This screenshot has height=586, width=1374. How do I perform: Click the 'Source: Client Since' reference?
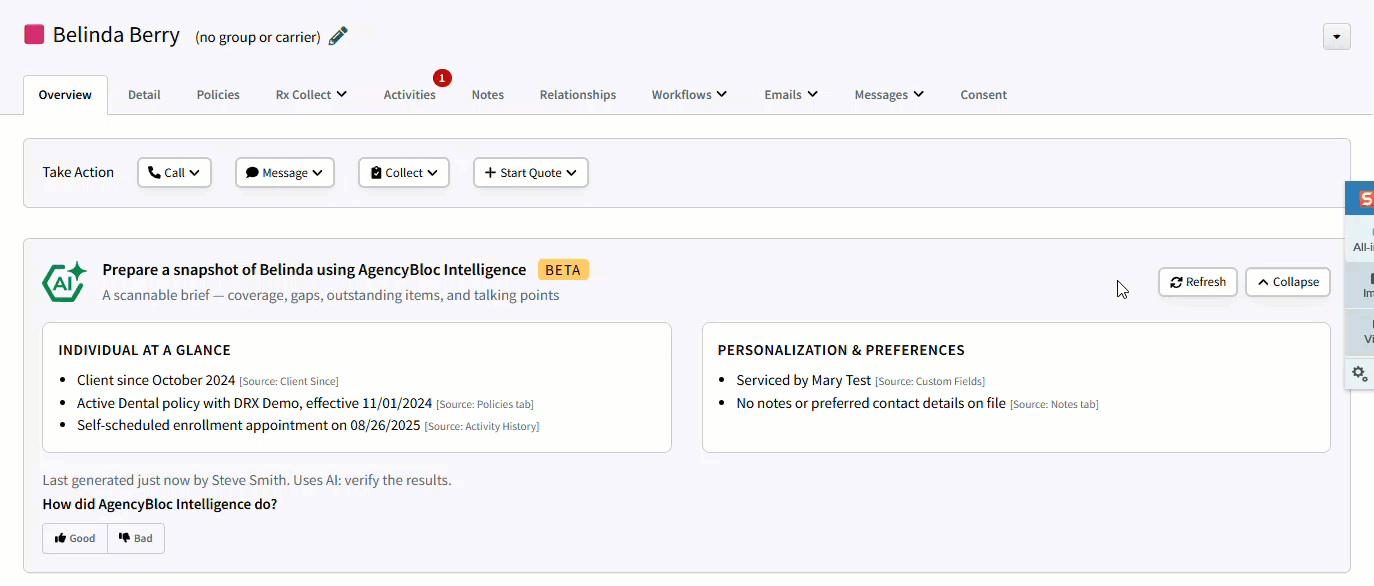point(289,381)
